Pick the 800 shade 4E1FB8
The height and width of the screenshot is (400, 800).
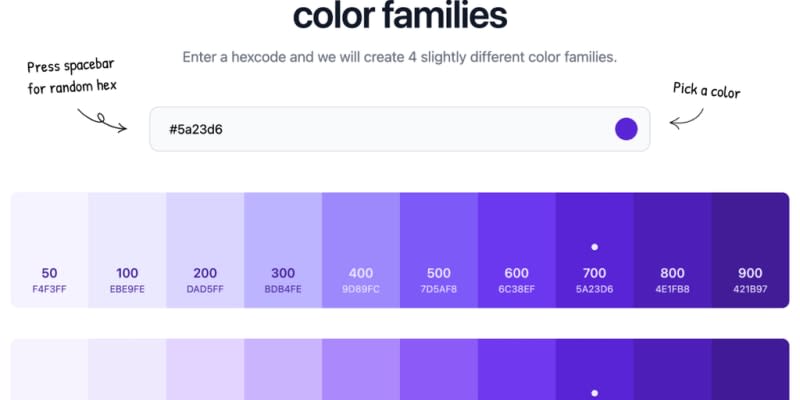point(672,250)
